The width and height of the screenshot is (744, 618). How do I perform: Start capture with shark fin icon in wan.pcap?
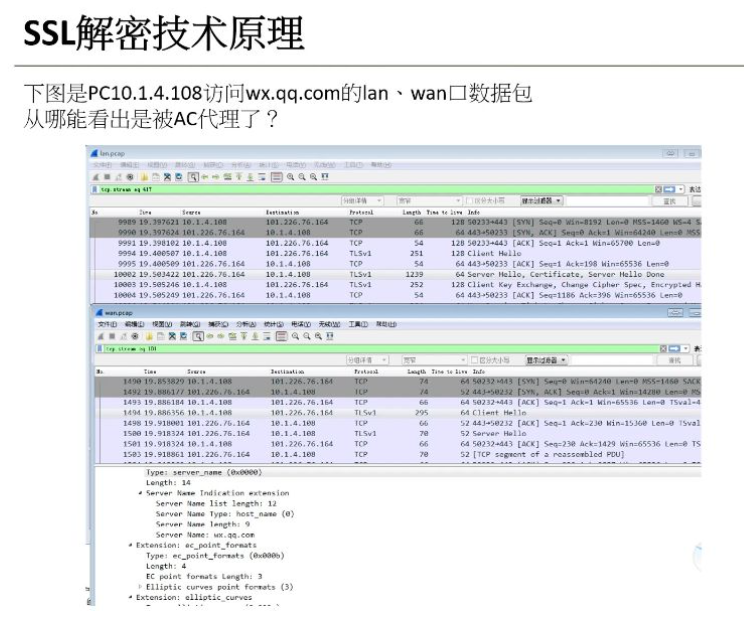click(x=100, y=336)
